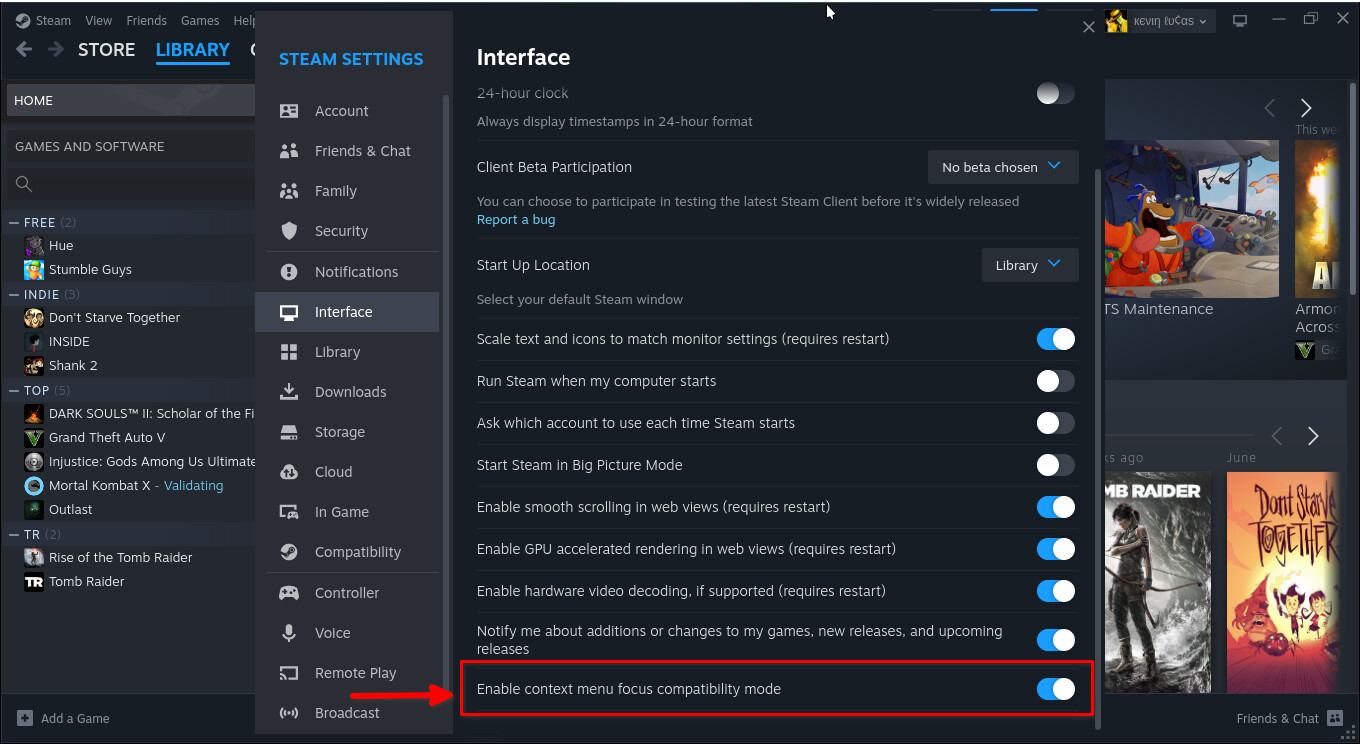Click the Big Picture monitor icon in title bar

pos(1240,21)
